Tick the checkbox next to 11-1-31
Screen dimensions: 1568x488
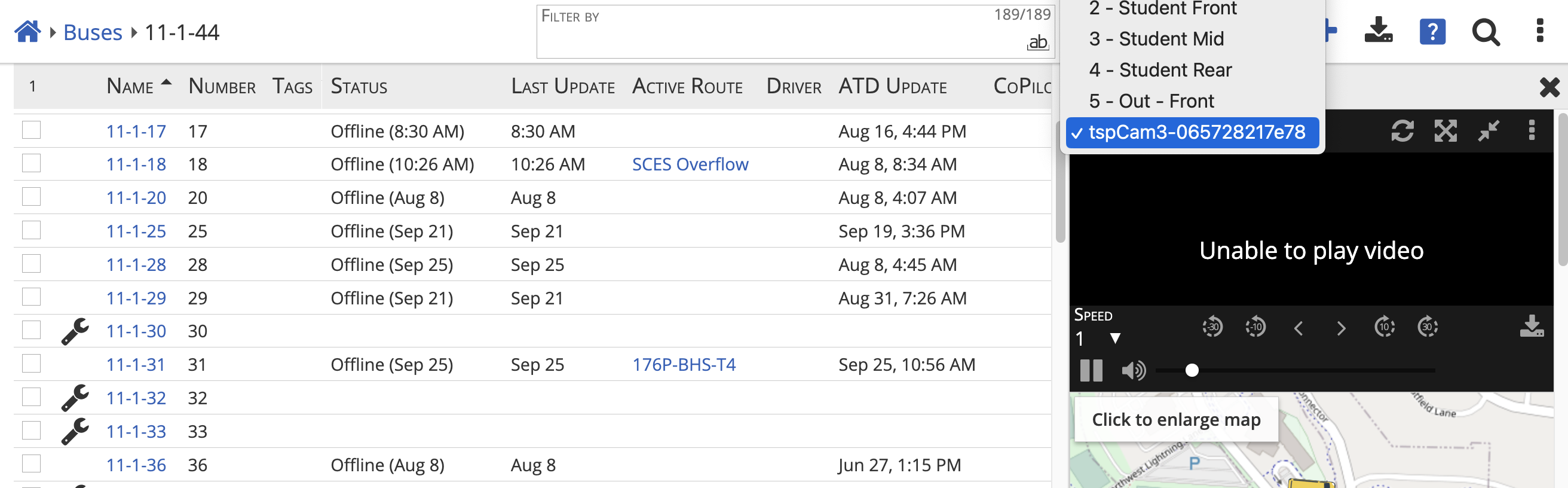point(32,364)
